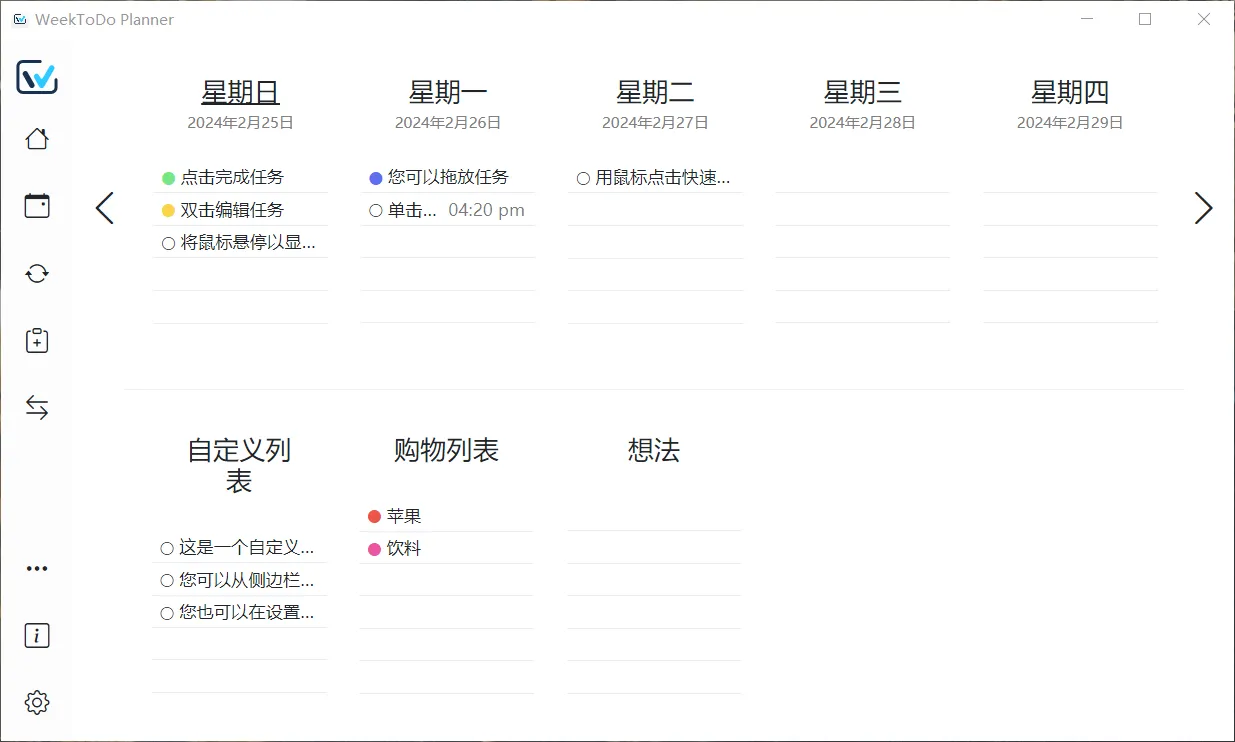Check the circle beside 您也可以在设置...
Viewport: 1235px width, 742px height.
point(167,613)
